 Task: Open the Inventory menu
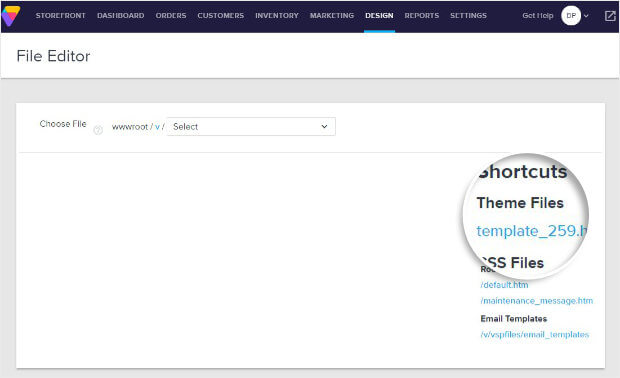pyautogui.click(x=277, y=15)
